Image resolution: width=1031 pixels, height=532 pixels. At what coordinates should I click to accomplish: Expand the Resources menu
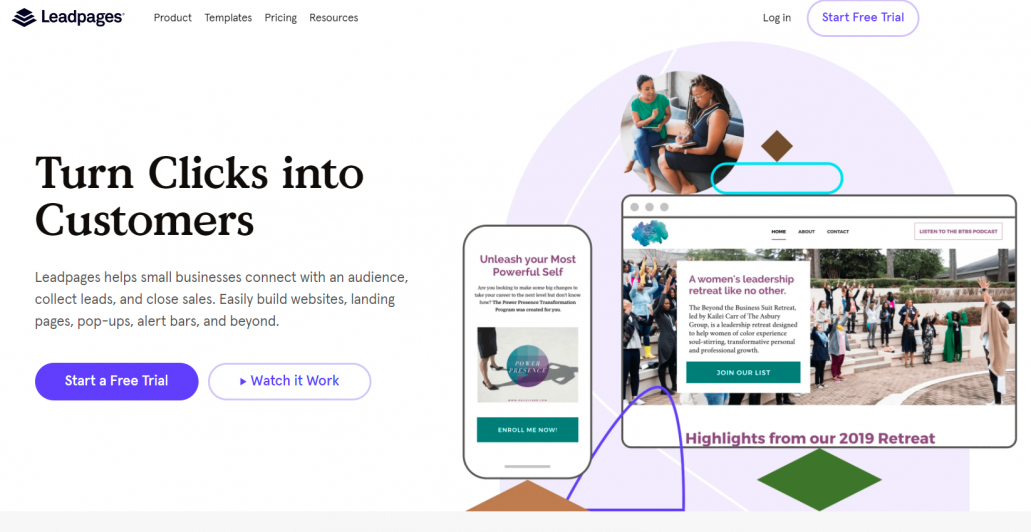point(333,18)
